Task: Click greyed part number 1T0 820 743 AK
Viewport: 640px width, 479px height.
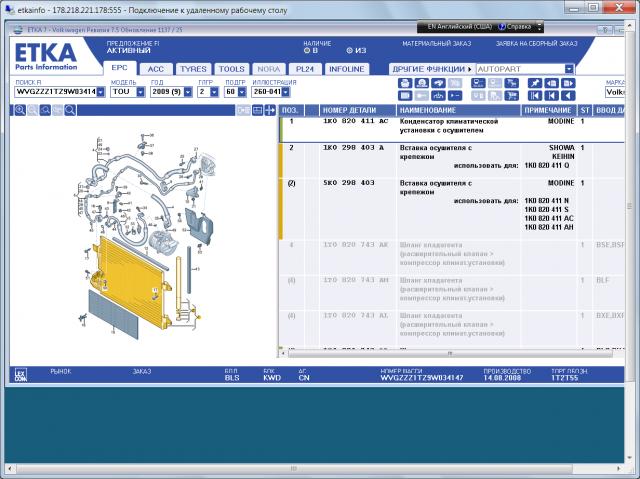Action: (356, 245)
